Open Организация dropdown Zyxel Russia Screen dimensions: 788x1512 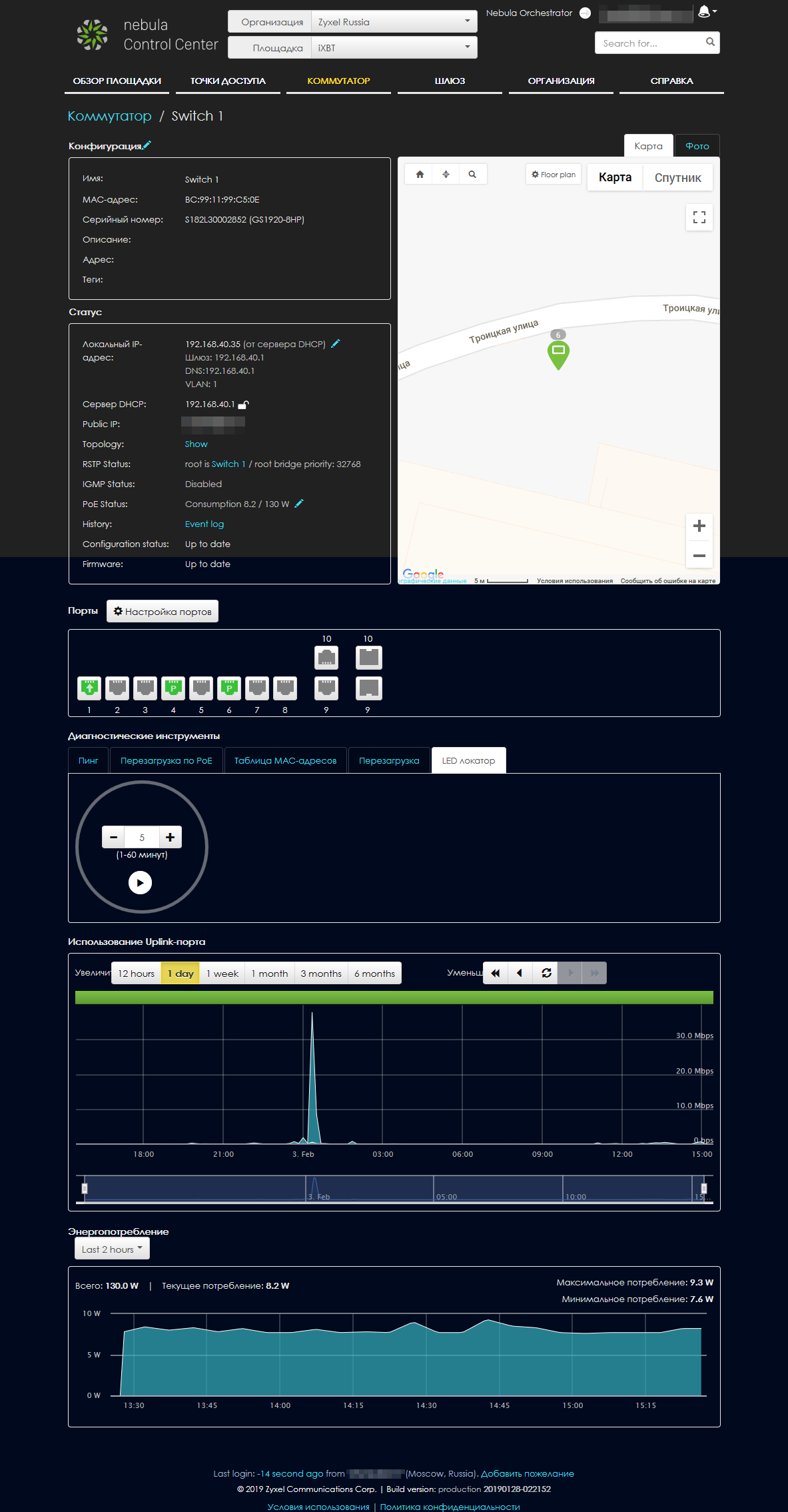(x=394, y=22)
